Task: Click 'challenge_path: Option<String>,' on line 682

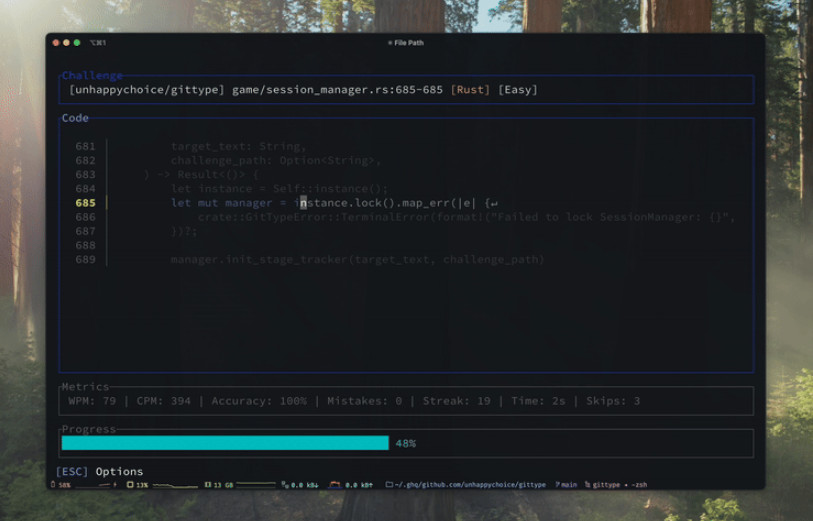Action: [276, 161]
